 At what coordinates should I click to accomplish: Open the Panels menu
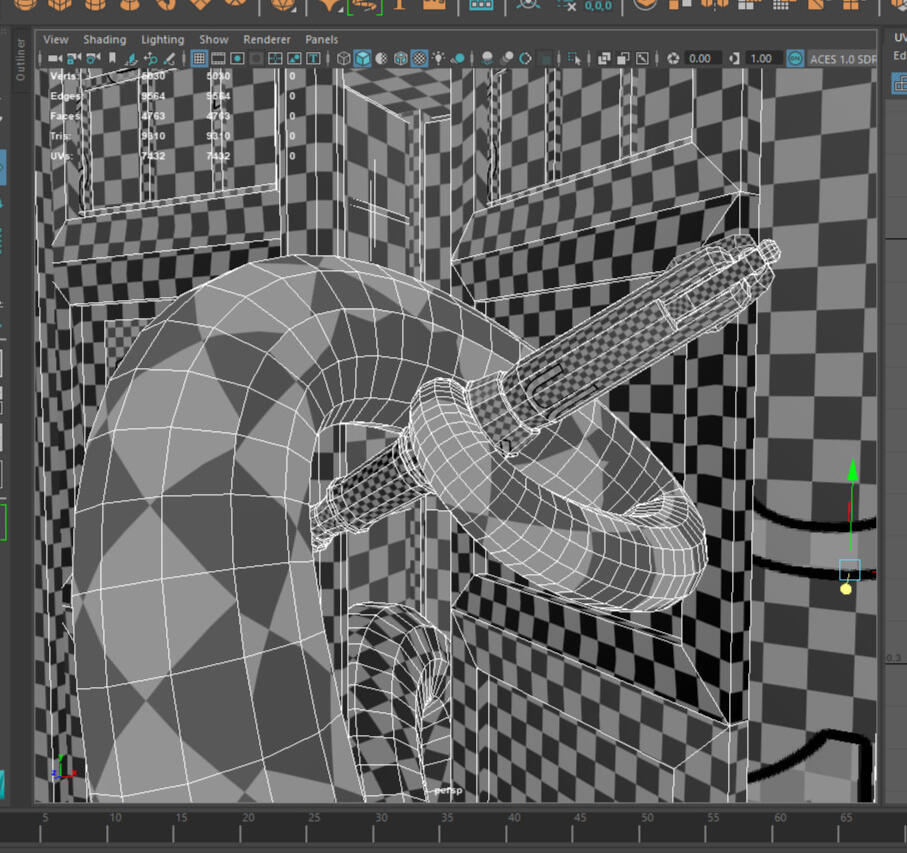[x=321, y=40]
